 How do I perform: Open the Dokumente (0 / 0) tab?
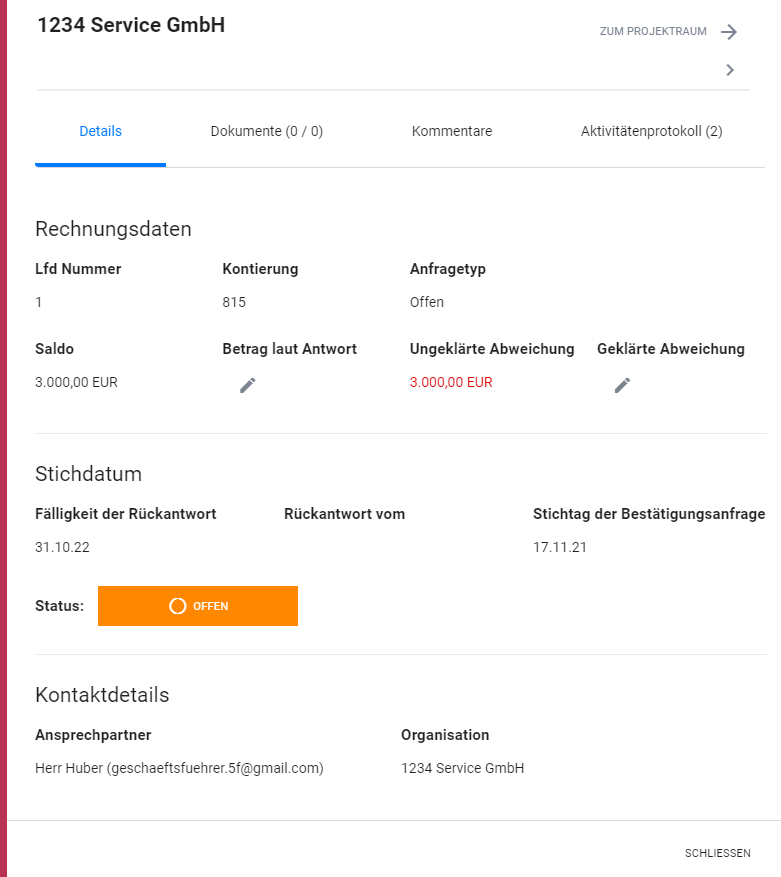coord(266,131)
